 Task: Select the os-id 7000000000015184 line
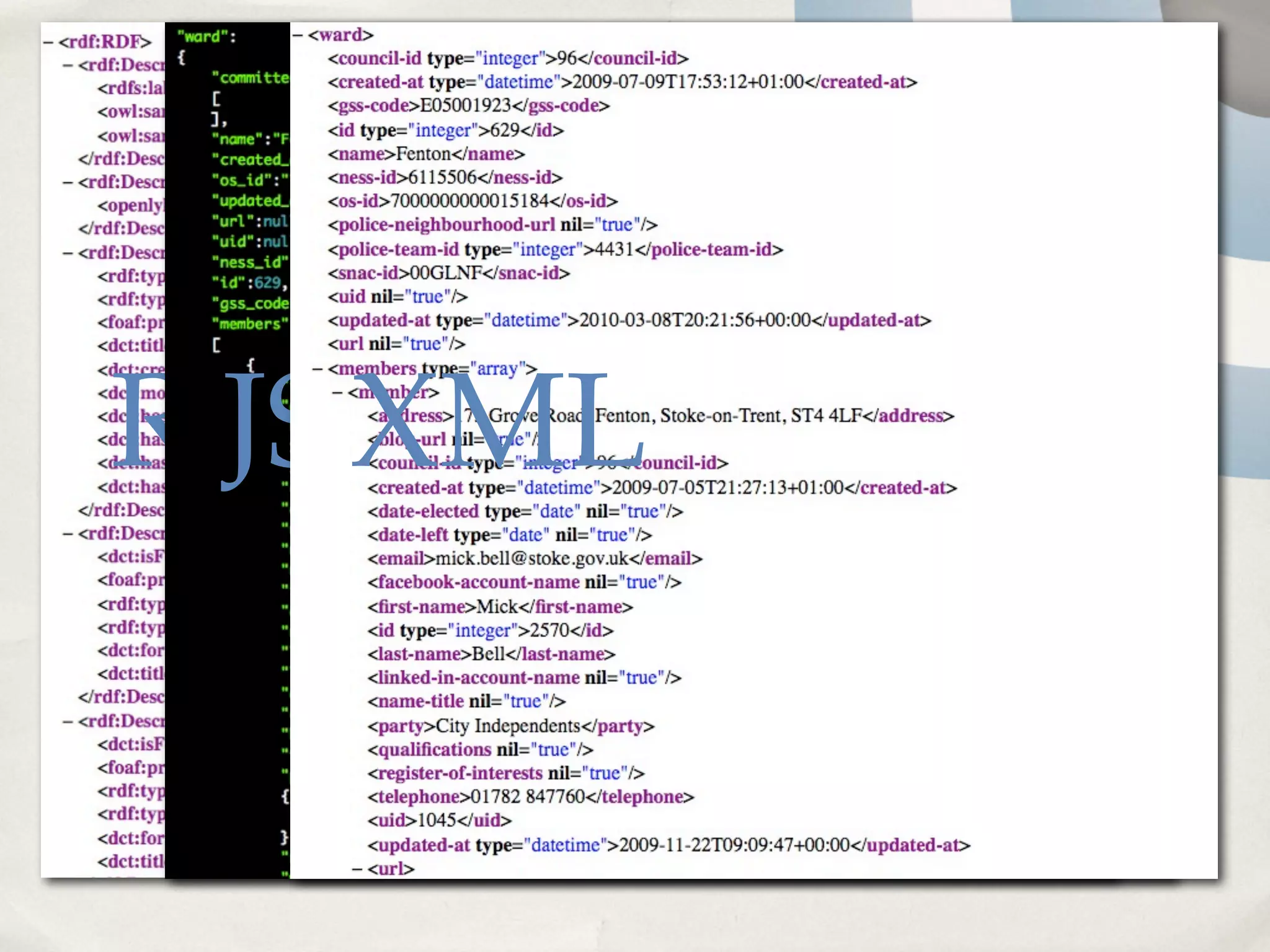(x=473, y=201)
